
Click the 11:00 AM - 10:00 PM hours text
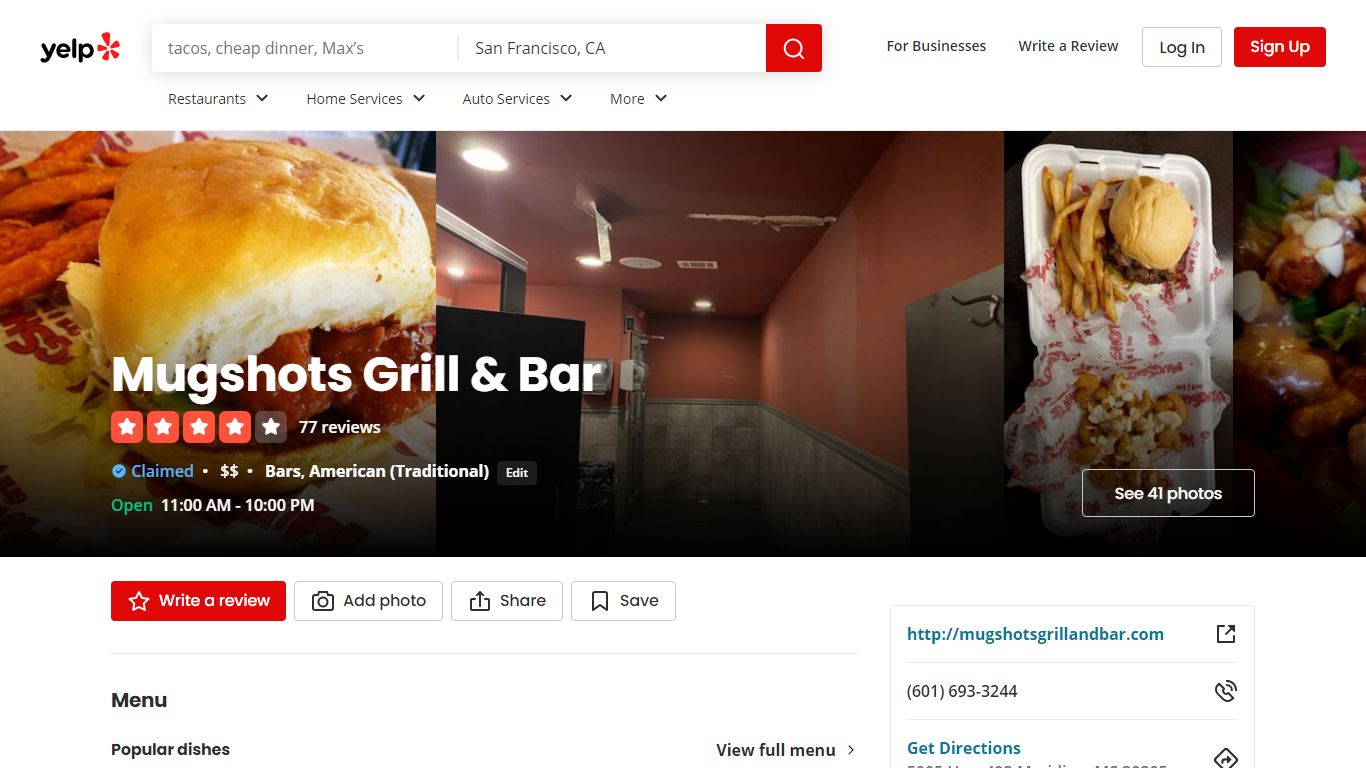tap(238, 505)
